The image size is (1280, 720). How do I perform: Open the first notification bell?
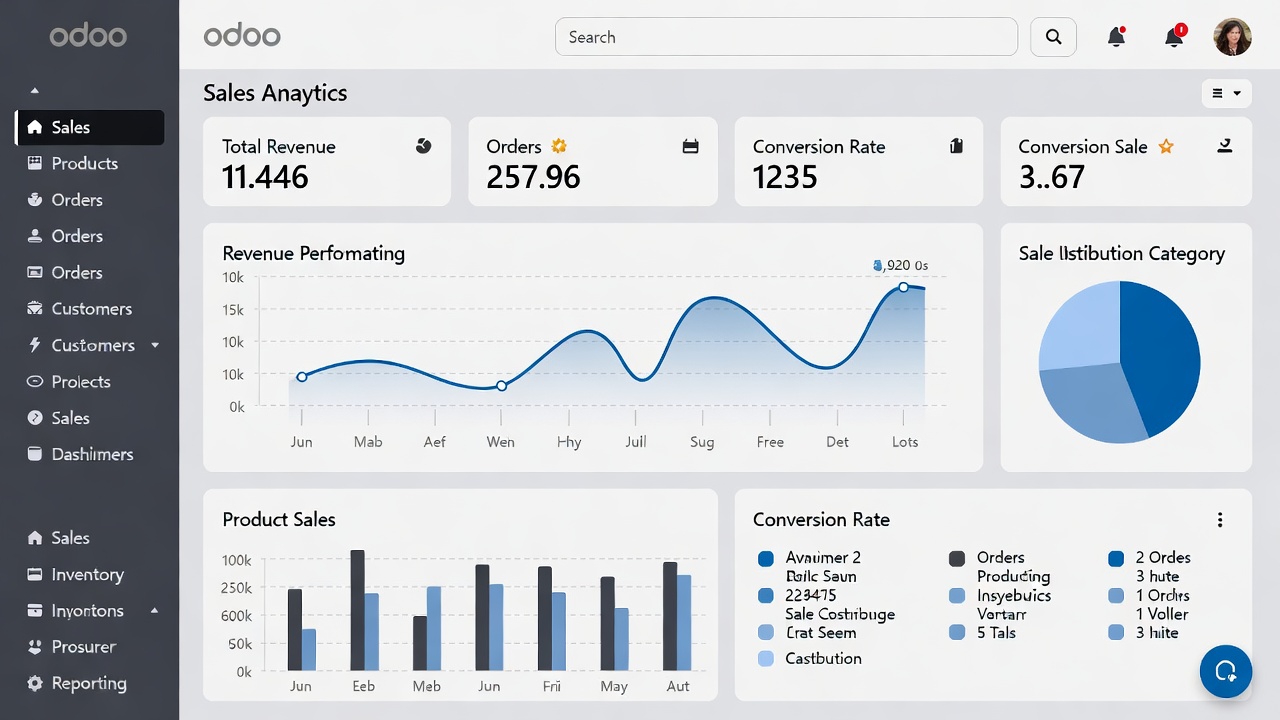1116,37
